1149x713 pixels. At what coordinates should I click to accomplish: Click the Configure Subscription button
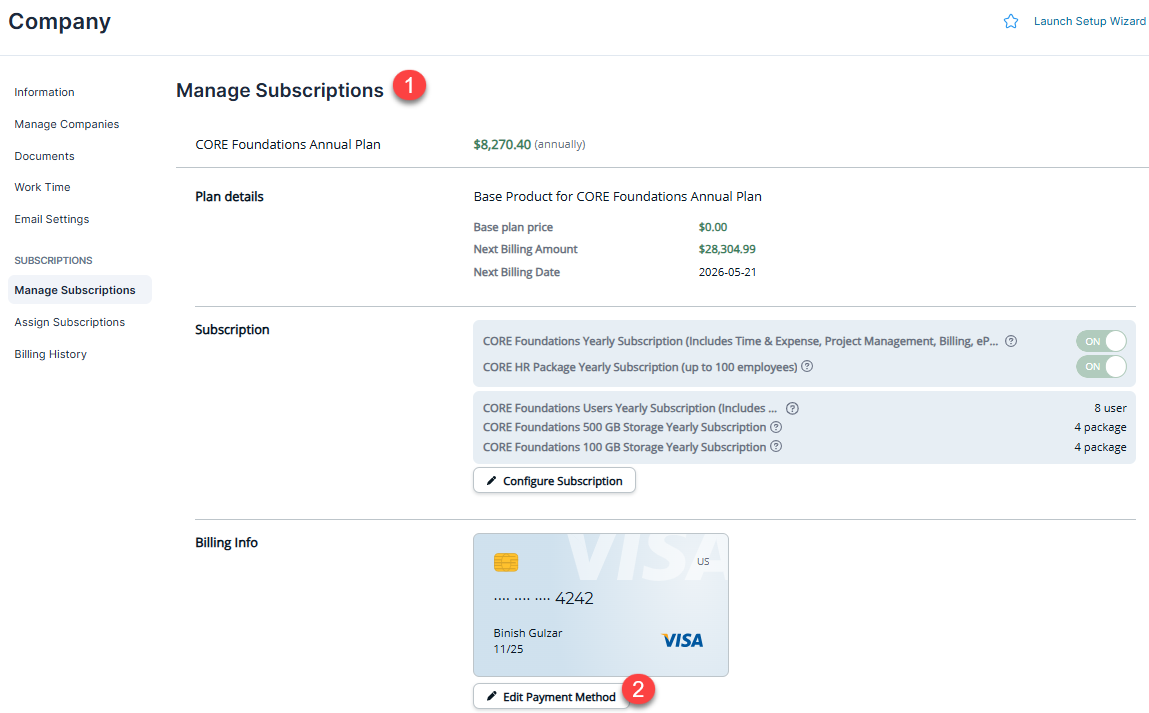tap(554, 481)
